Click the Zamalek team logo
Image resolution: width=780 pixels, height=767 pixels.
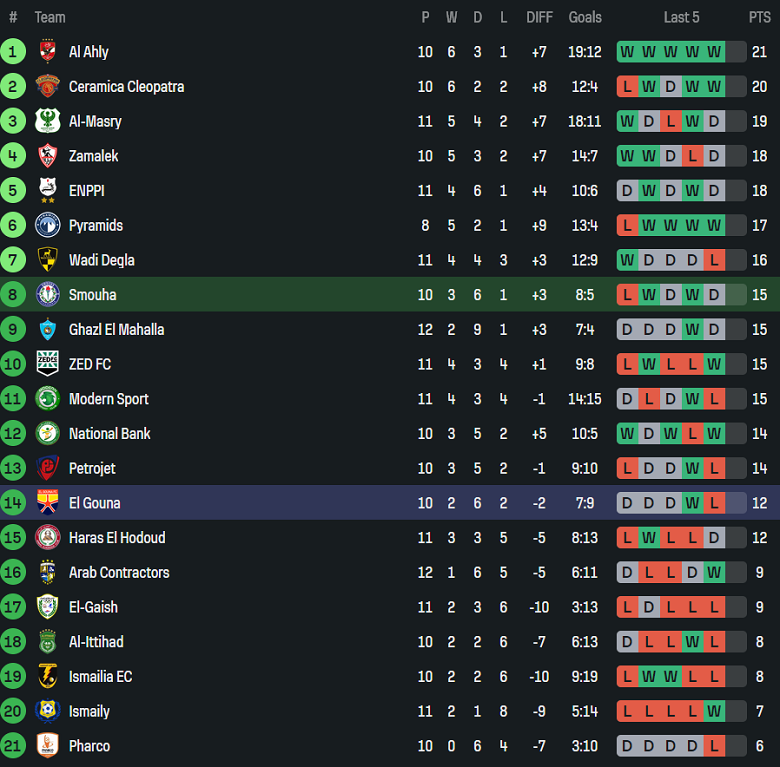[47, 156]
